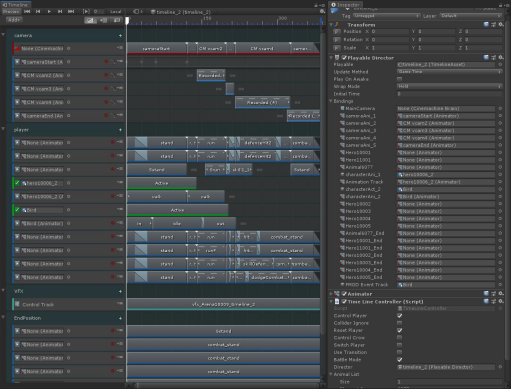The image size is (512, 389).
Task: Select the Active clip on the Bird track
Action: coord(177,210)
